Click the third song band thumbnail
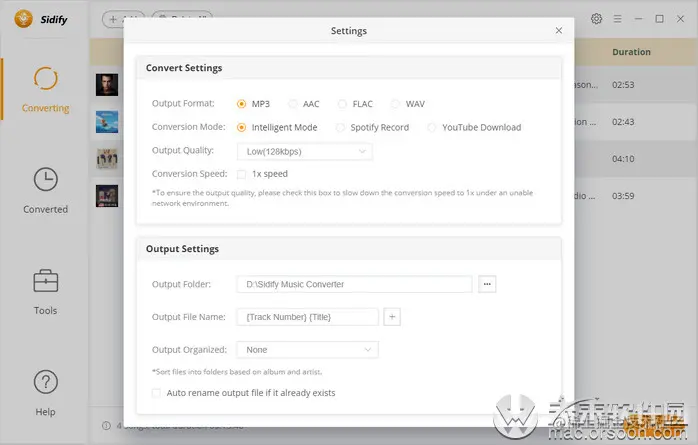Viewport: 698px width, 445px height. (107, 159)
